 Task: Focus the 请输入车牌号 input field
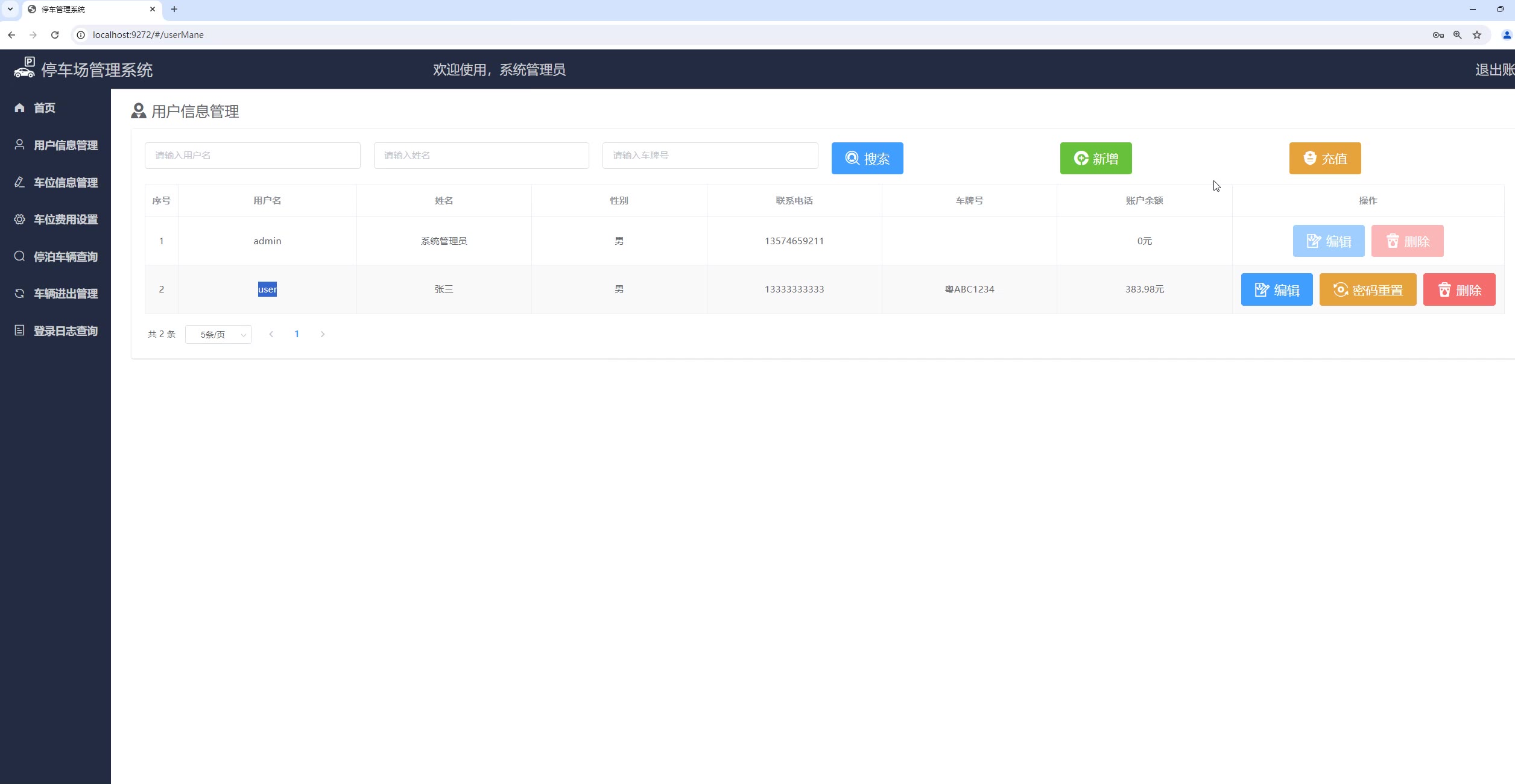[x=710, y=156]
